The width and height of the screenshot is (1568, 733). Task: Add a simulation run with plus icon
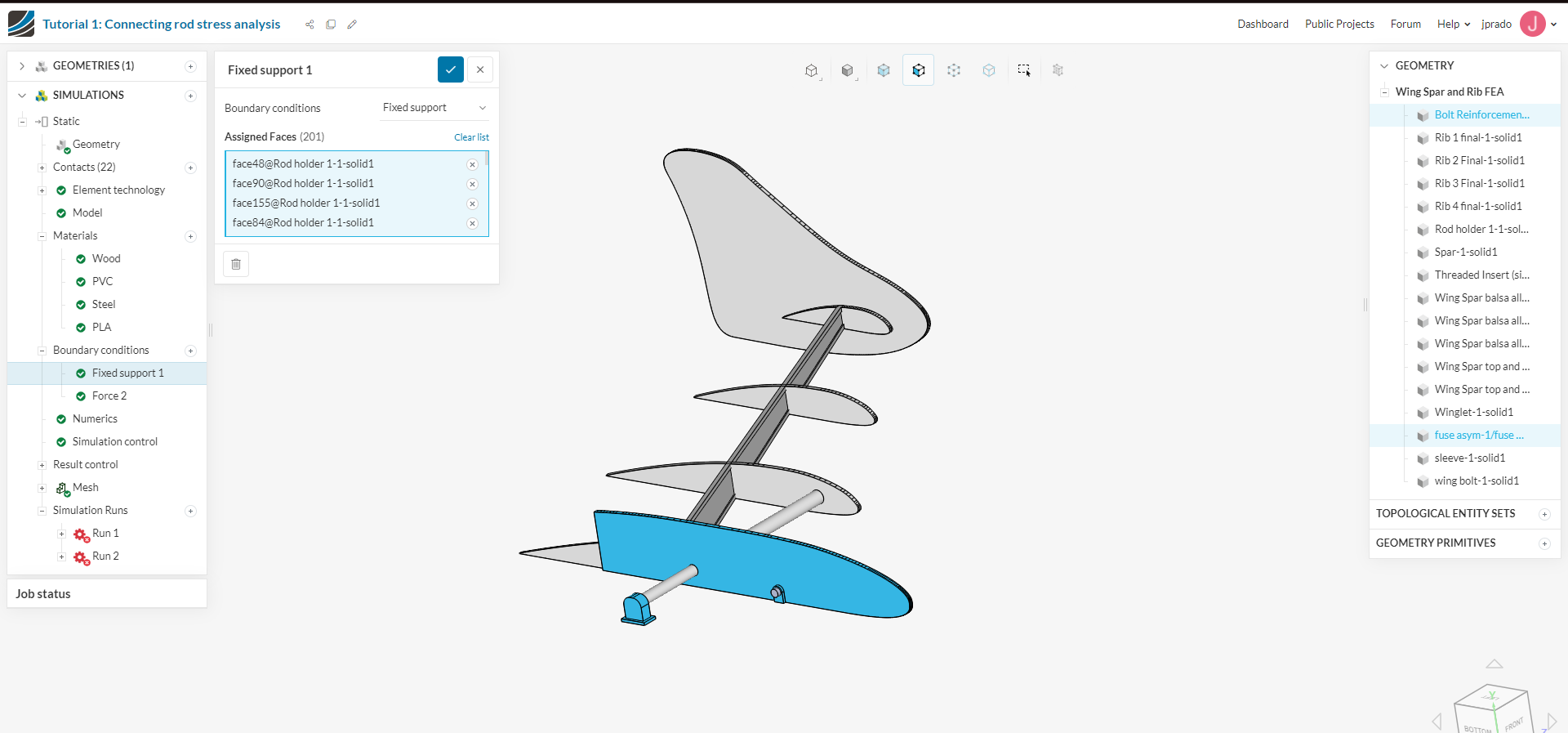(190, 511)
